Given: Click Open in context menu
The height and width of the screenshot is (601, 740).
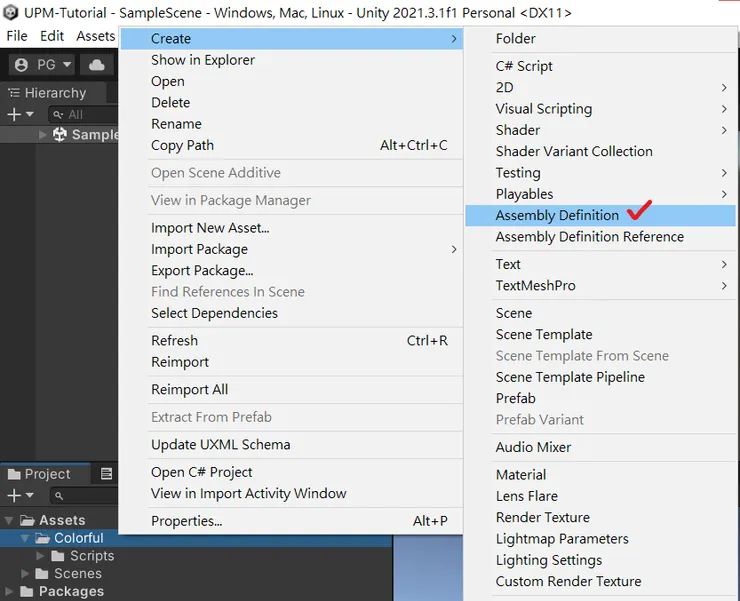Looking at the screenshot, I should pos(291,81).
